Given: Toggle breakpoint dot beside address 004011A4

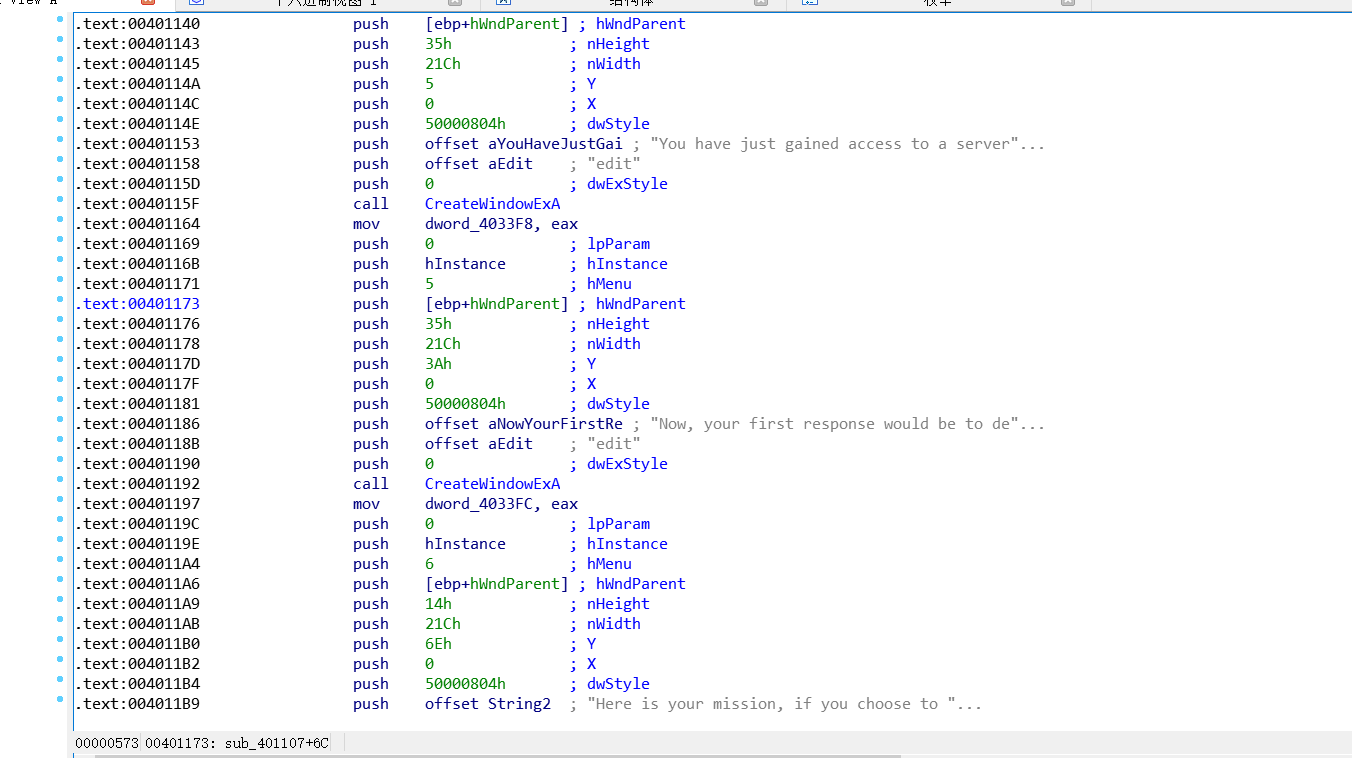Looking at the screenshot, I should coord(60,559).
